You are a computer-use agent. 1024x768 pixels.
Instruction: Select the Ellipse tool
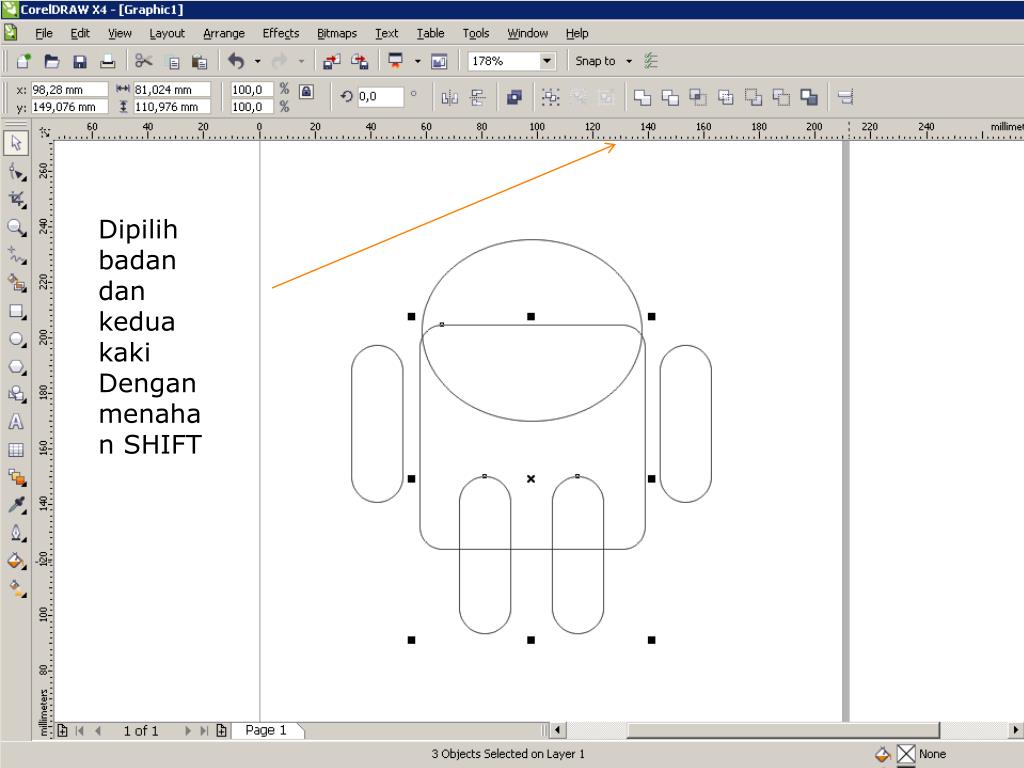pyautogui.click(x=16, y=339)
